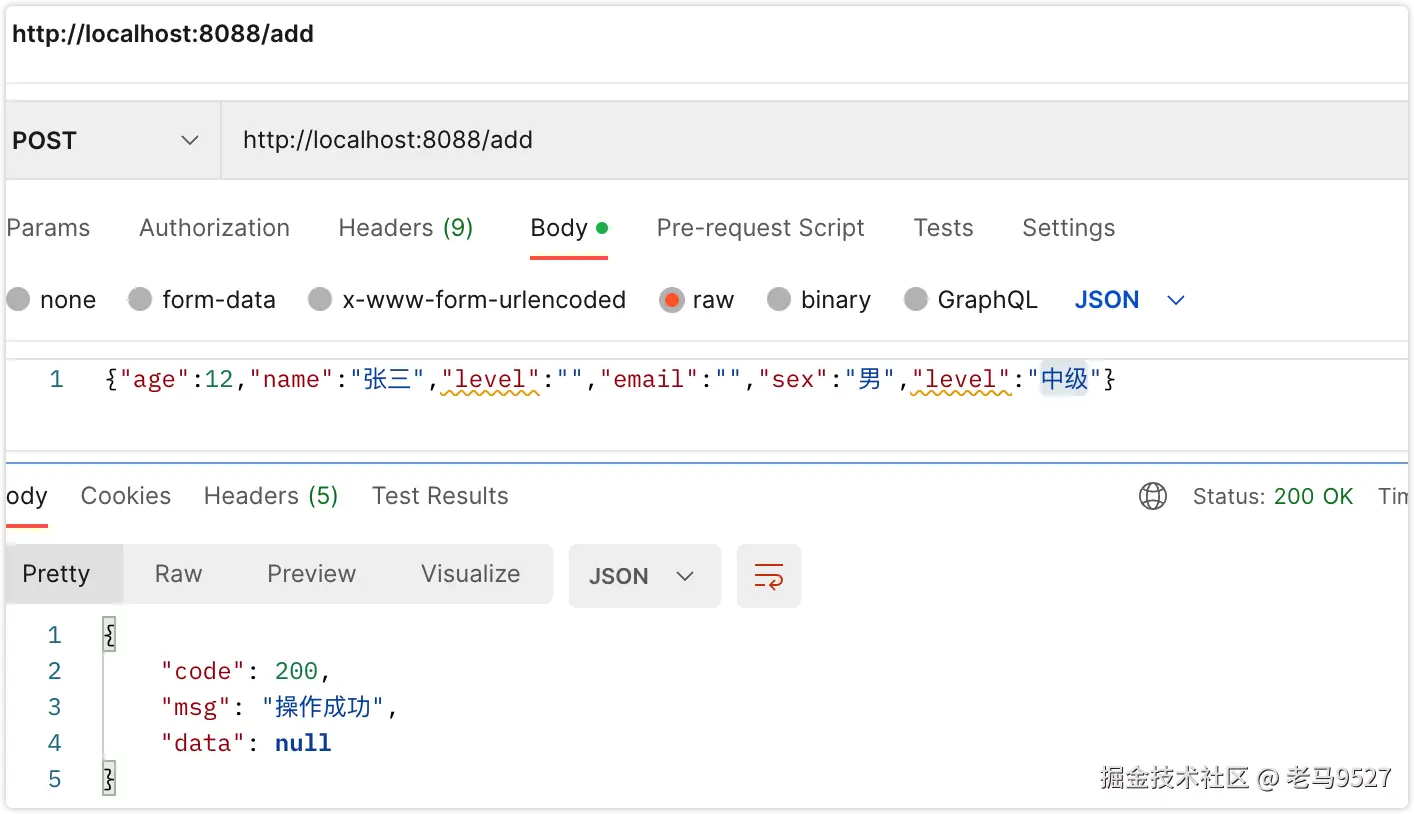Open the Pre-request Script tab

pyautogui.click(x=760, y=228)
